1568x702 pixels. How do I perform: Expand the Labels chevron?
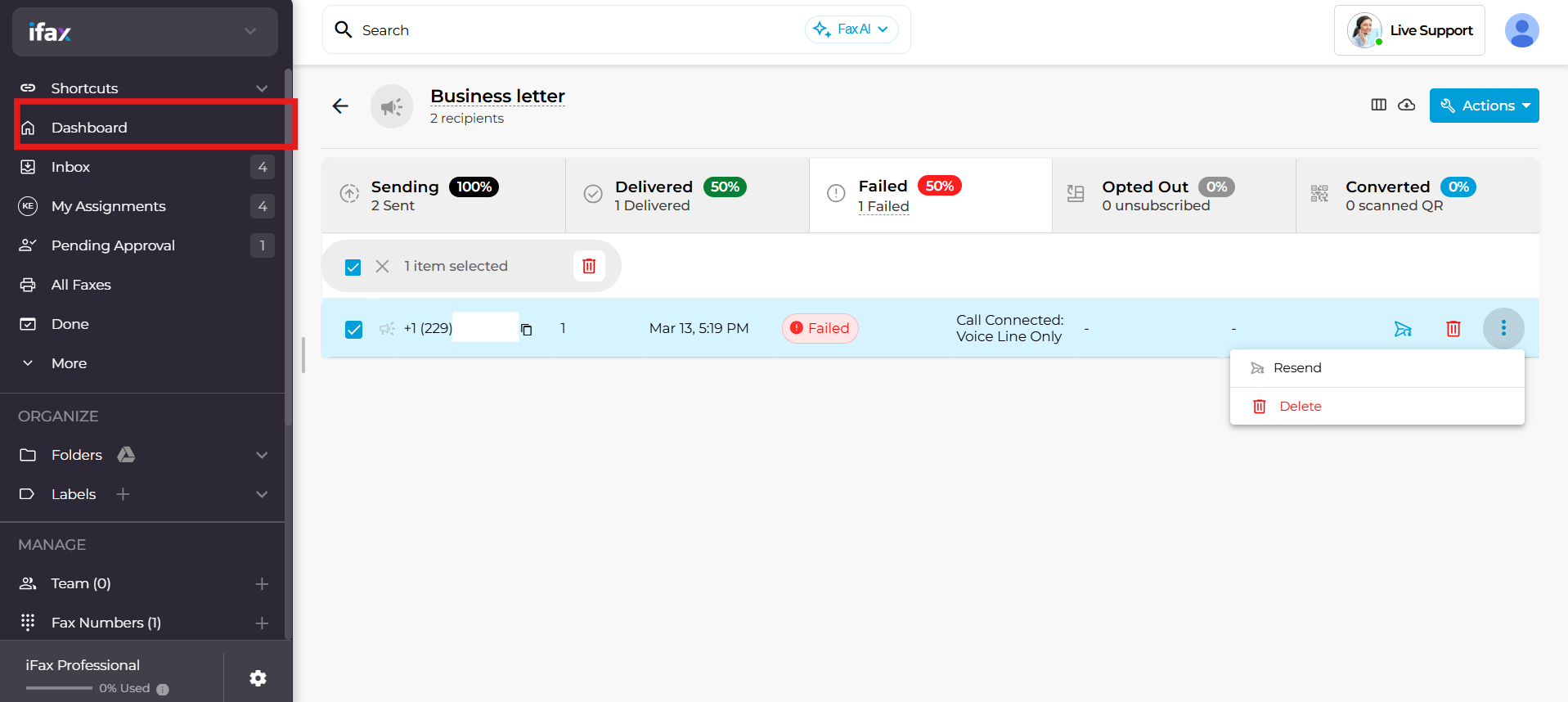[262, 494]
